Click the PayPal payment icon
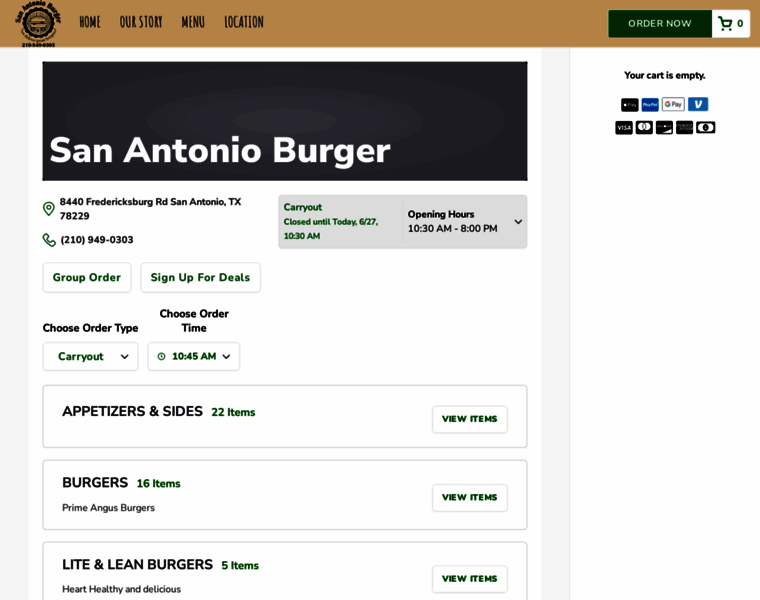Screen dimensions: 760x600 coord(650,105)
